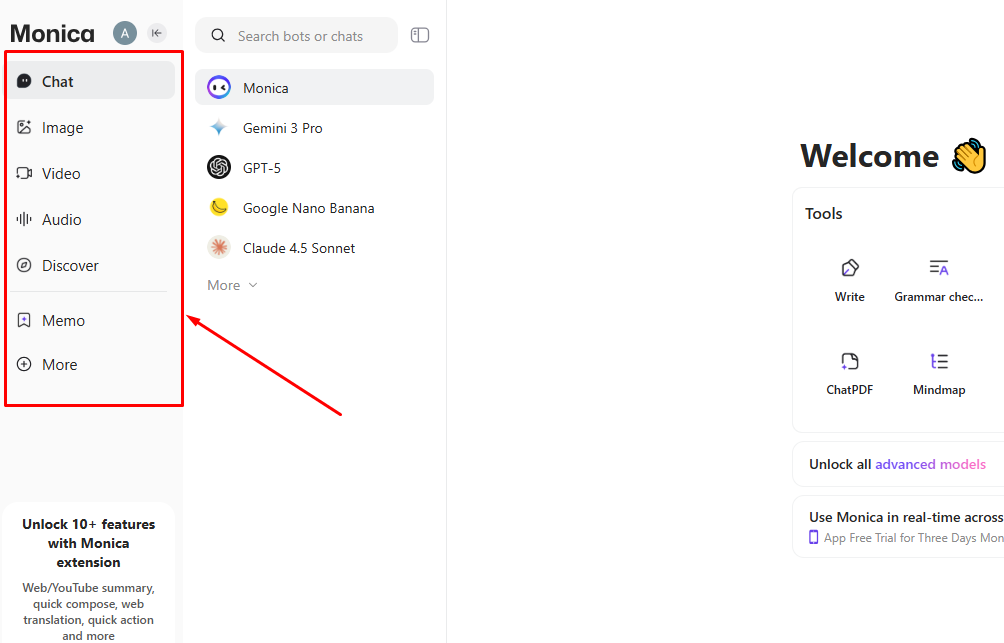Open the Grammar check tool icon

939,268
